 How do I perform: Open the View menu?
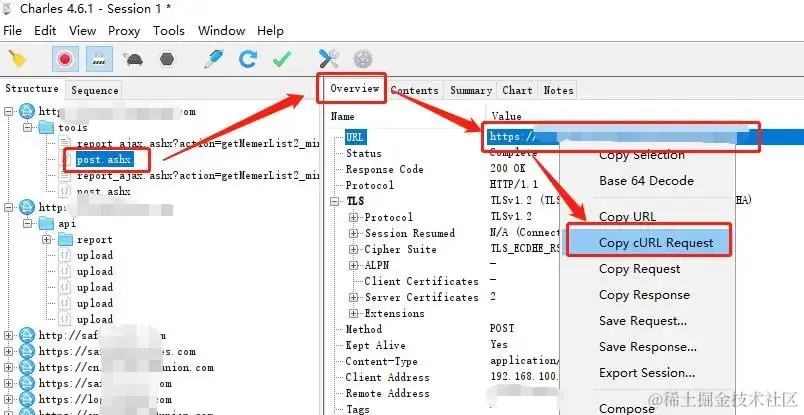point(83,31)
